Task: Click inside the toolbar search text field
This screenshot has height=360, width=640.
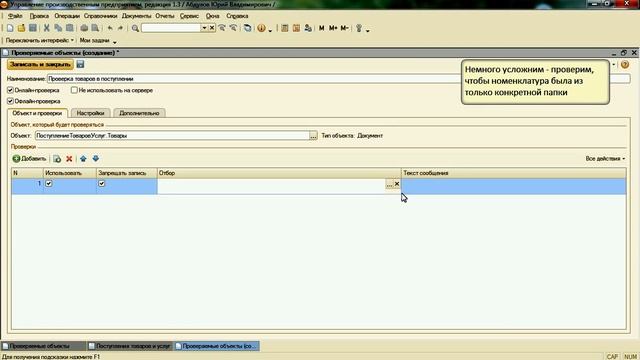Action: (171, 28)
